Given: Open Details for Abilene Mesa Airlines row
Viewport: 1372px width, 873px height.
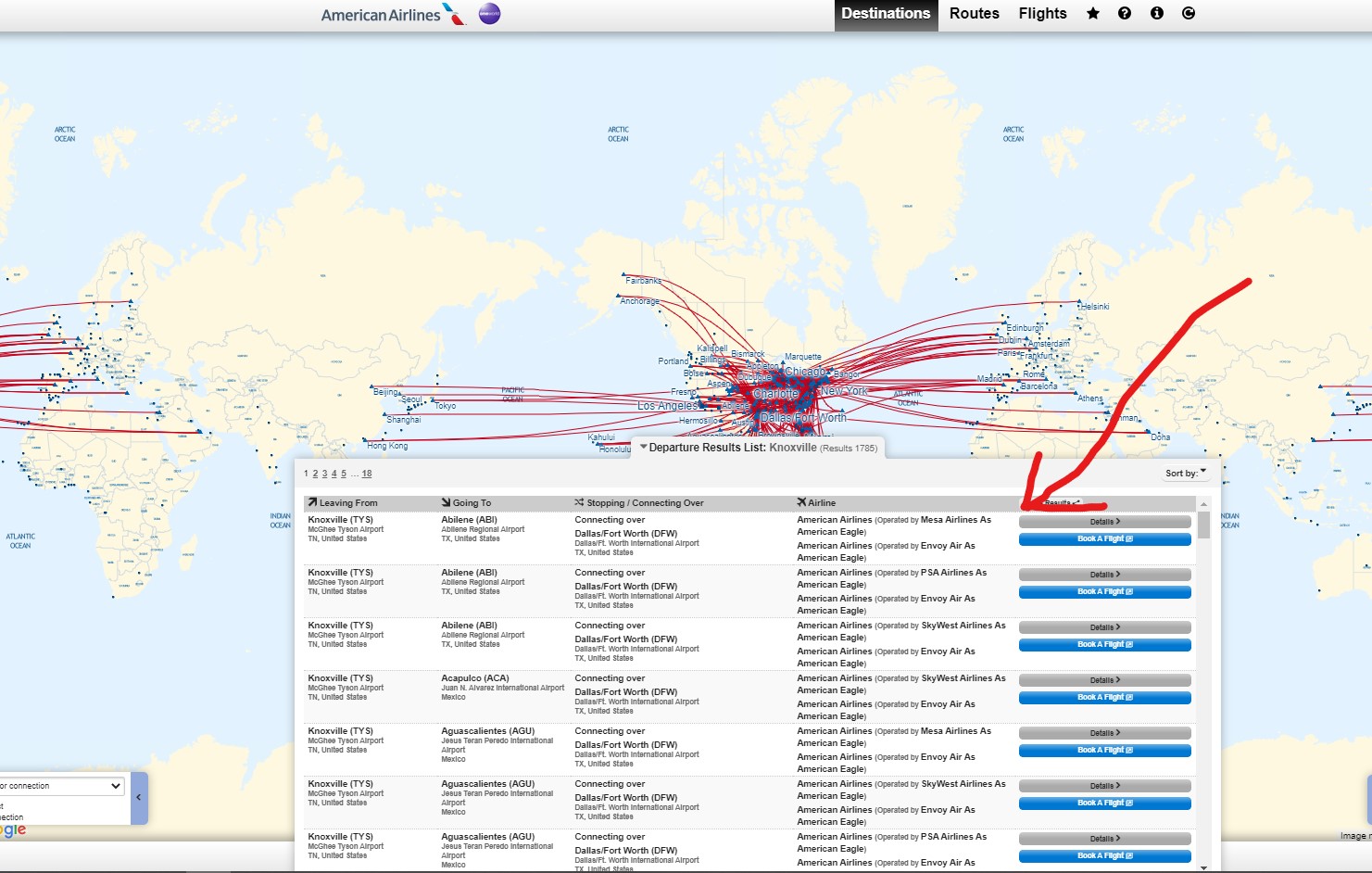Looking at the screenshot, I should point(1105,522).
